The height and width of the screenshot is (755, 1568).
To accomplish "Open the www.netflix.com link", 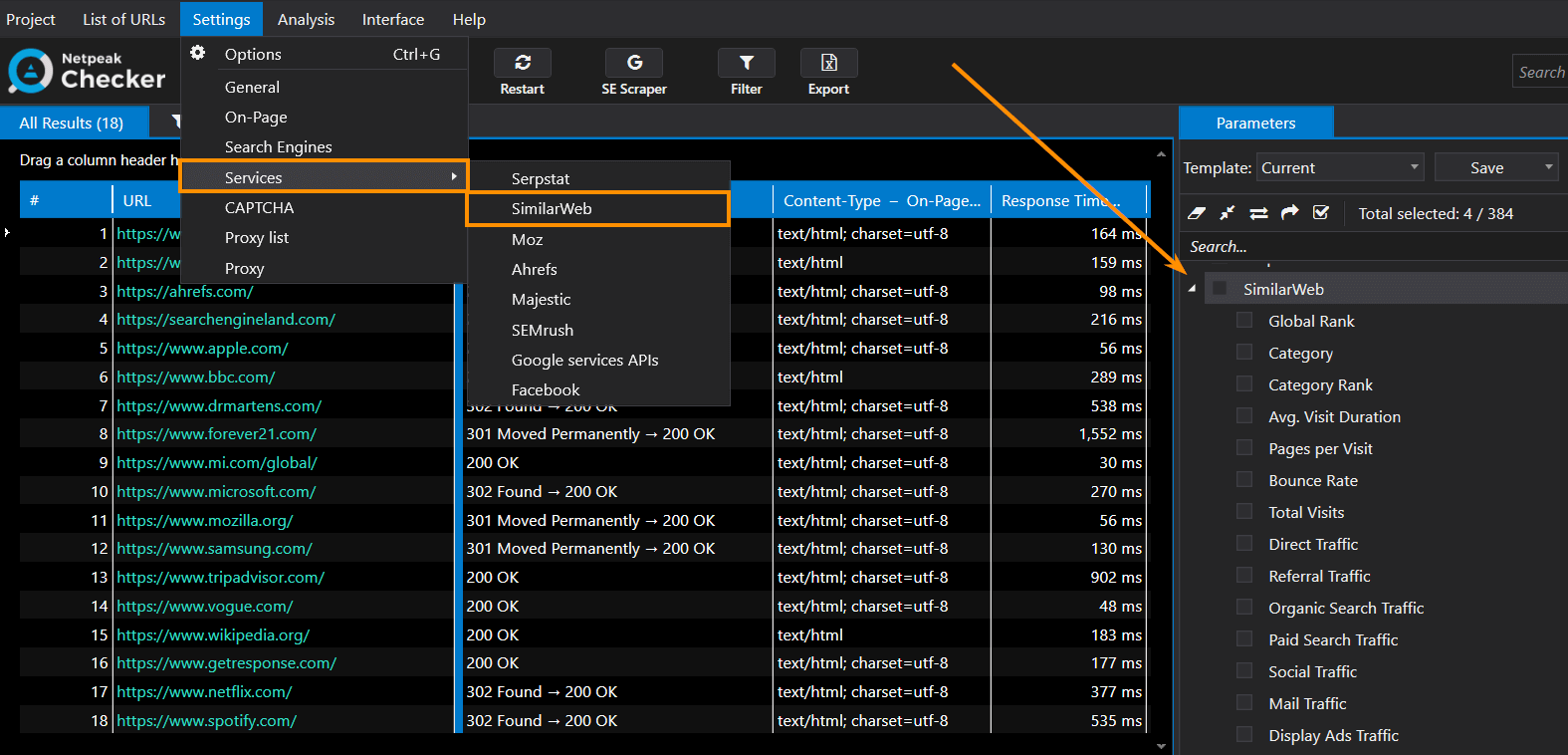I will pyautogui.click(x=204, y=691).
